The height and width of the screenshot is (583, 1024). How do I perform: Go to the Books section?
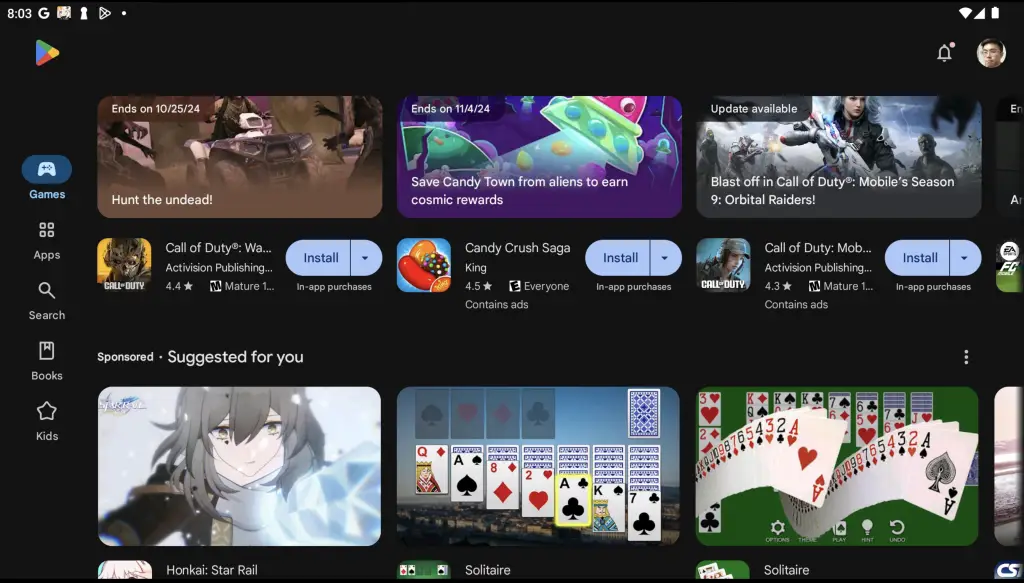(x=47, y=362)
